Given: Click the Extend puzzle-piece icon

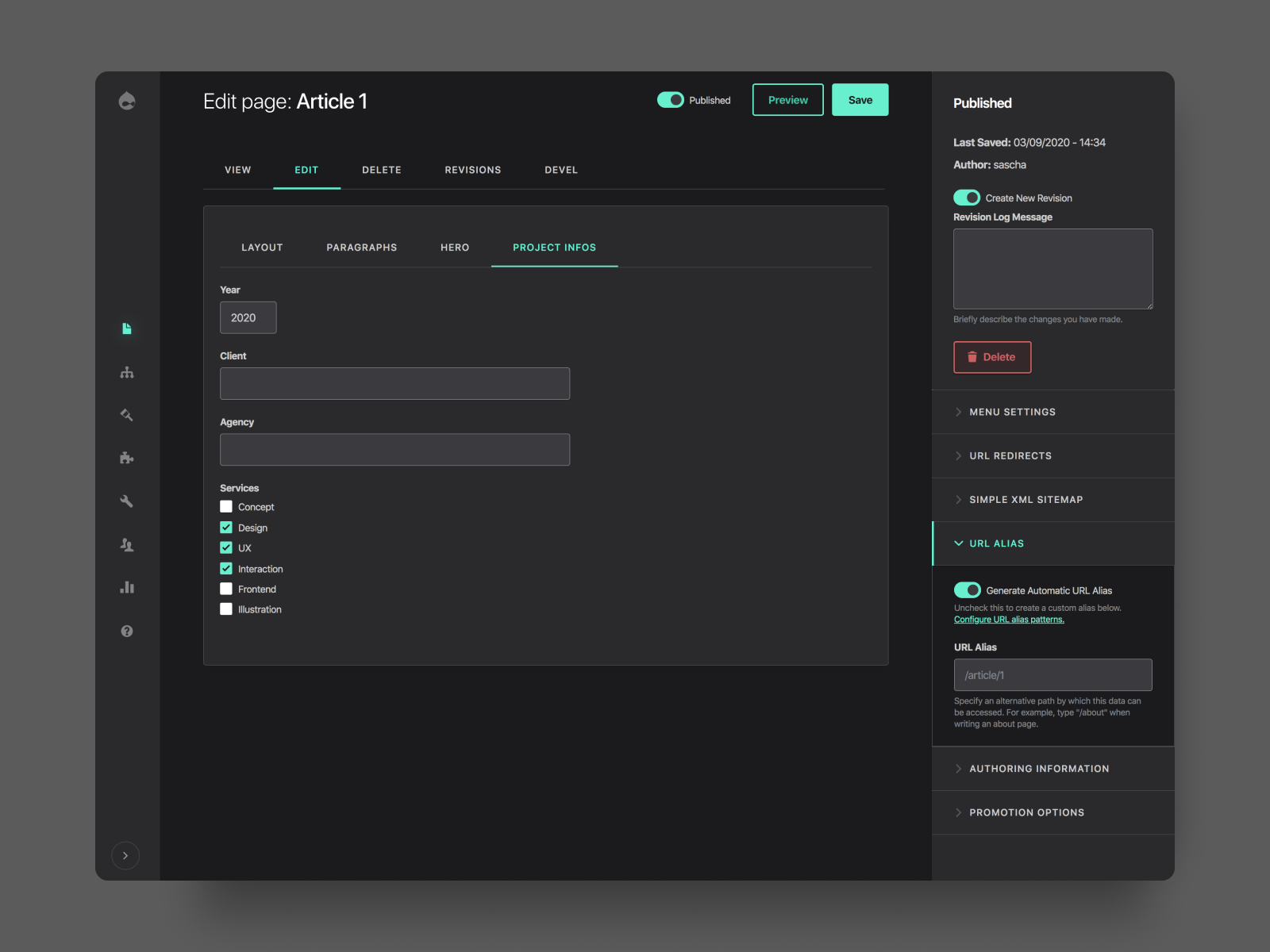Looking at the screenshot, I should pos(127,457).
